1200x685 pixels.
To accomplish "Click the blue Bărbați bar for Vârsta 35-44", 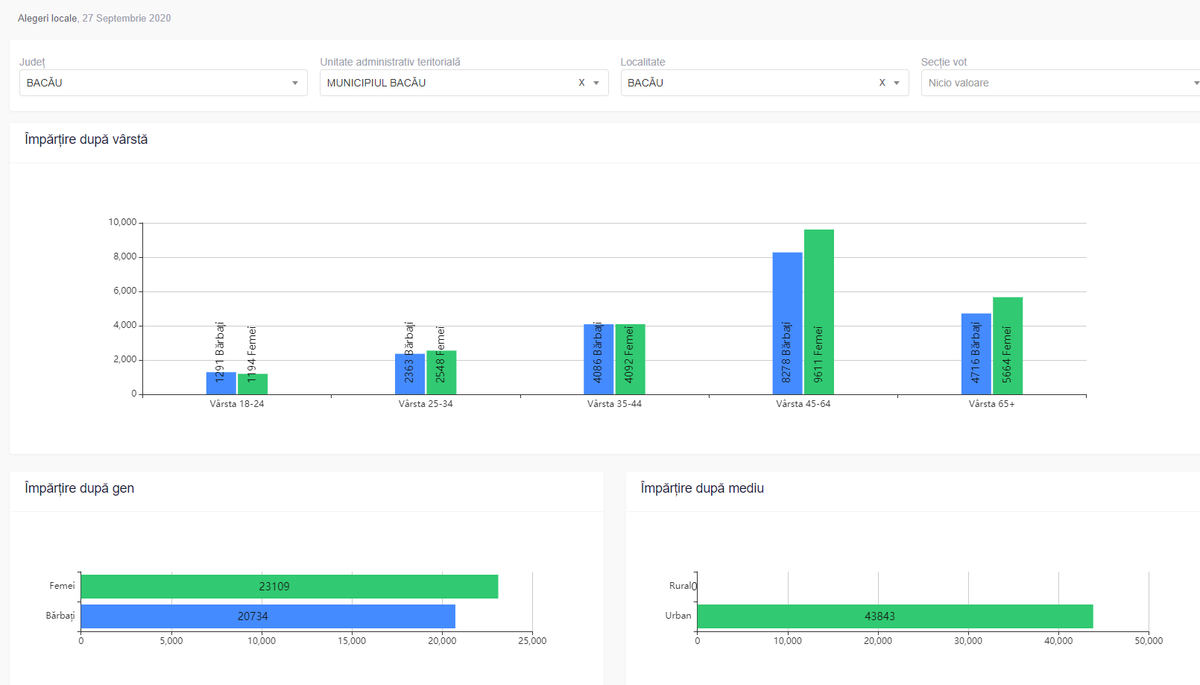I will (x=598, y=359).
